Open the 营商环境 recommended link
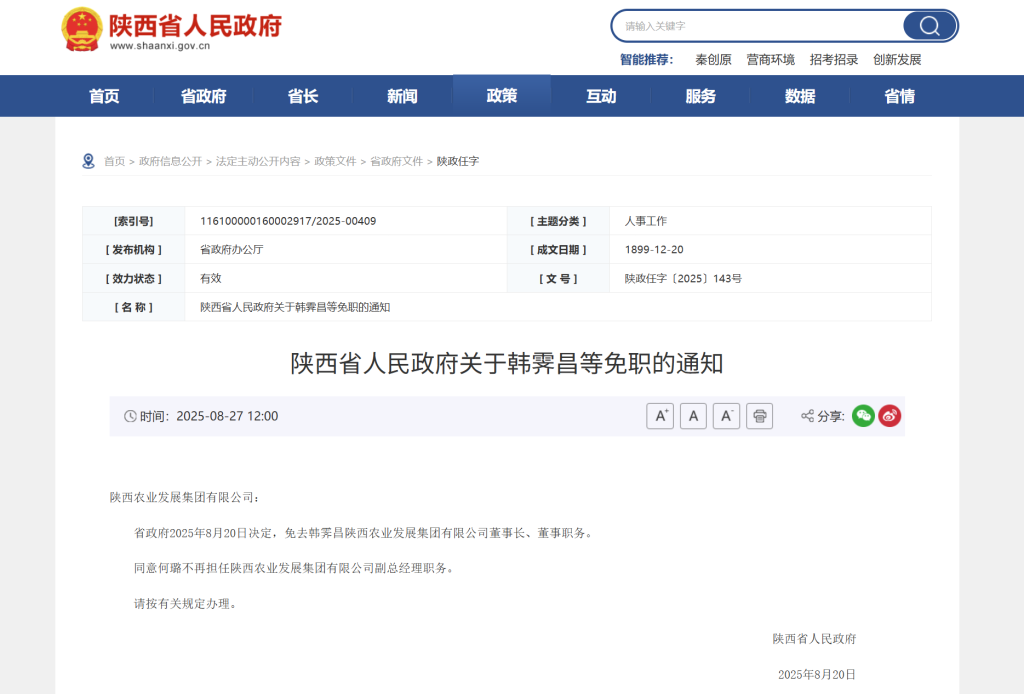The height and width of the screenshot is (694, 1024). click(770, 60)
